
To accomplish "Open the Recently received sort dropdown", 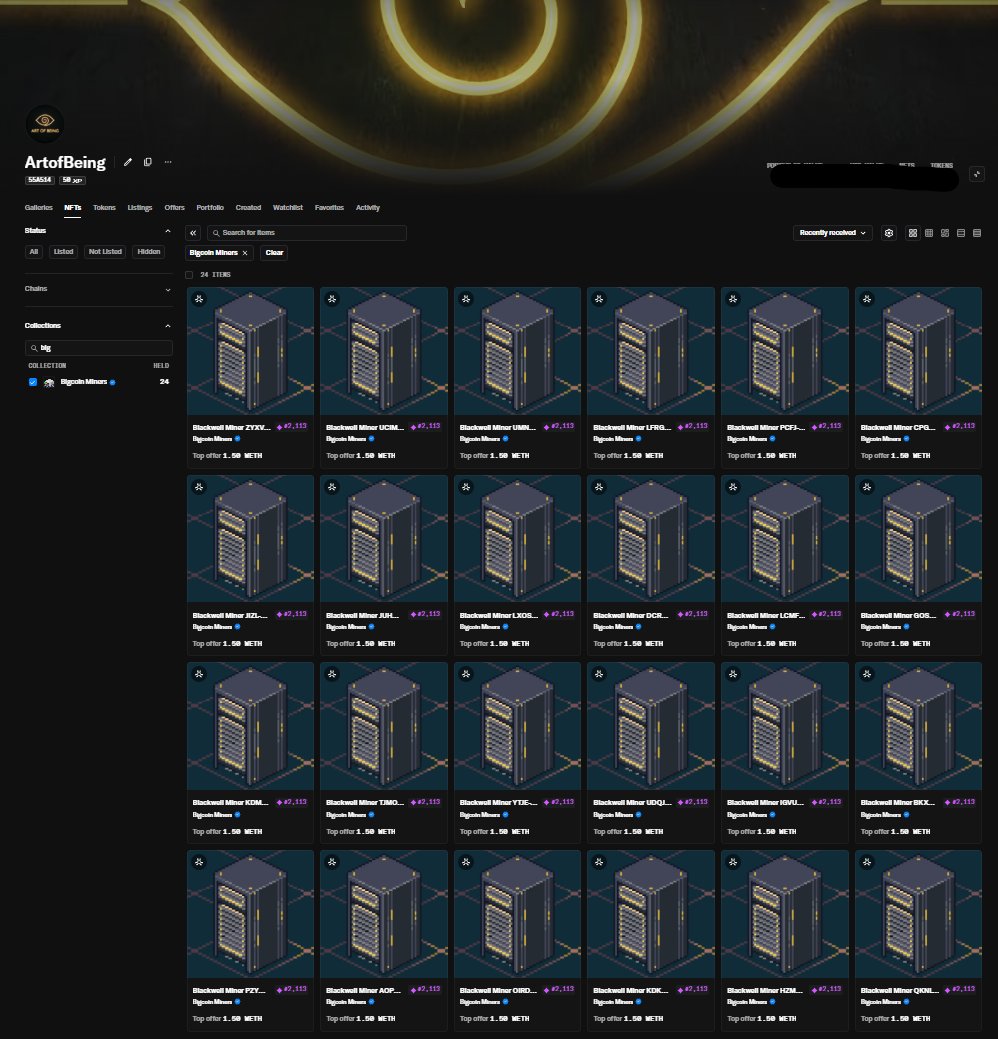I will (832, 233).
